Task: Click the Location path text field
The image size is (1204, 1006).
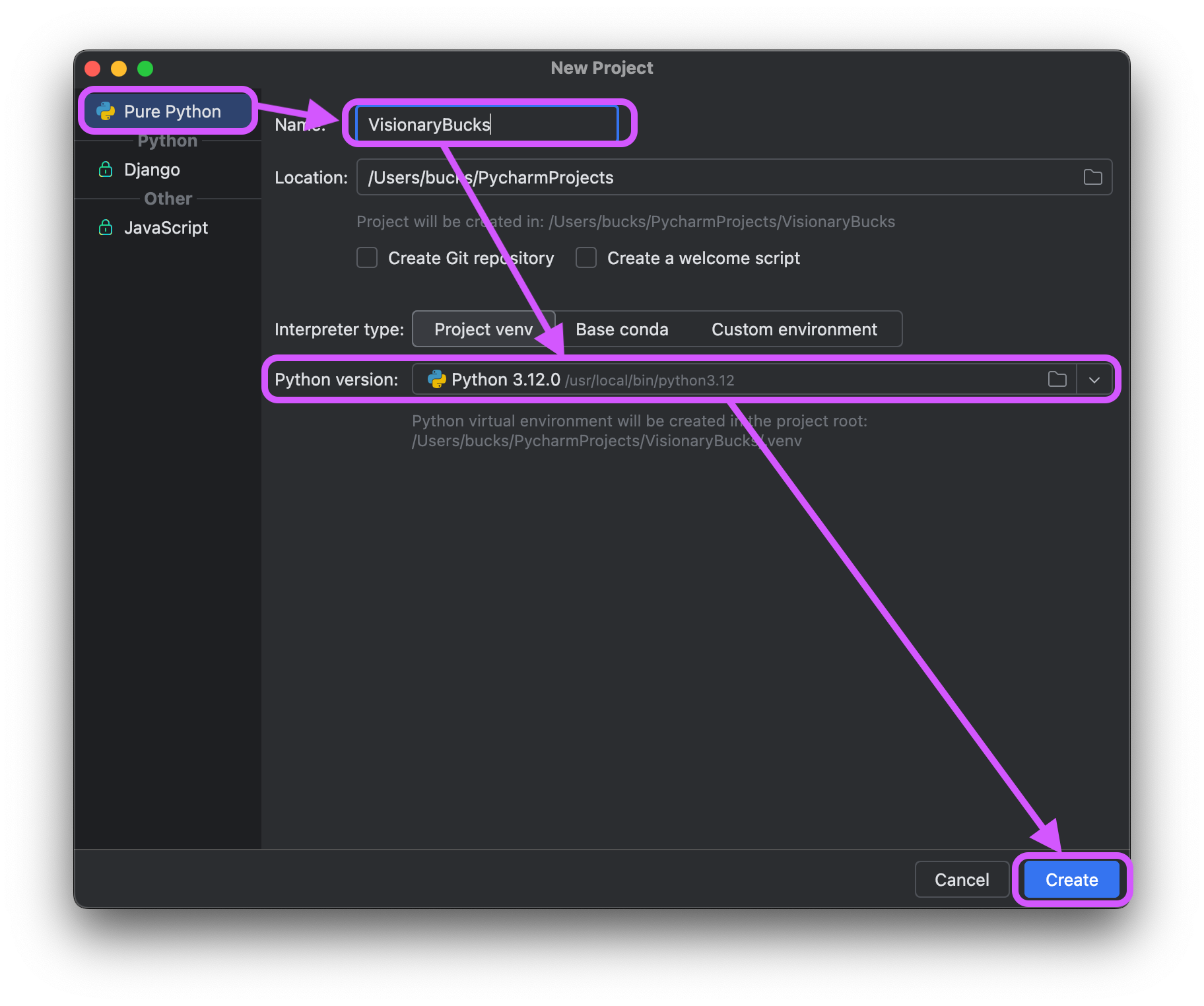Action: pyautogui.click(x=713, y=178)
